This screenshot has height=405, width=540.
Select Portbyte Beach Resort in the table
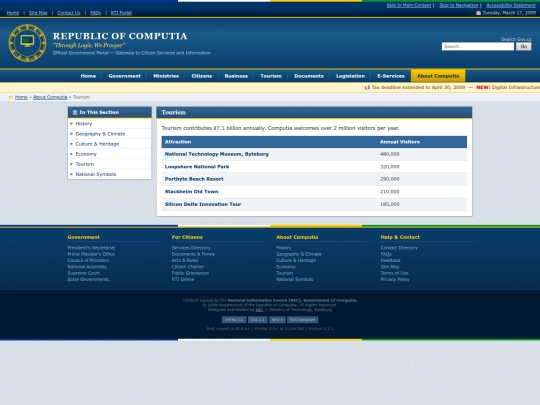[x=194, y=179]
